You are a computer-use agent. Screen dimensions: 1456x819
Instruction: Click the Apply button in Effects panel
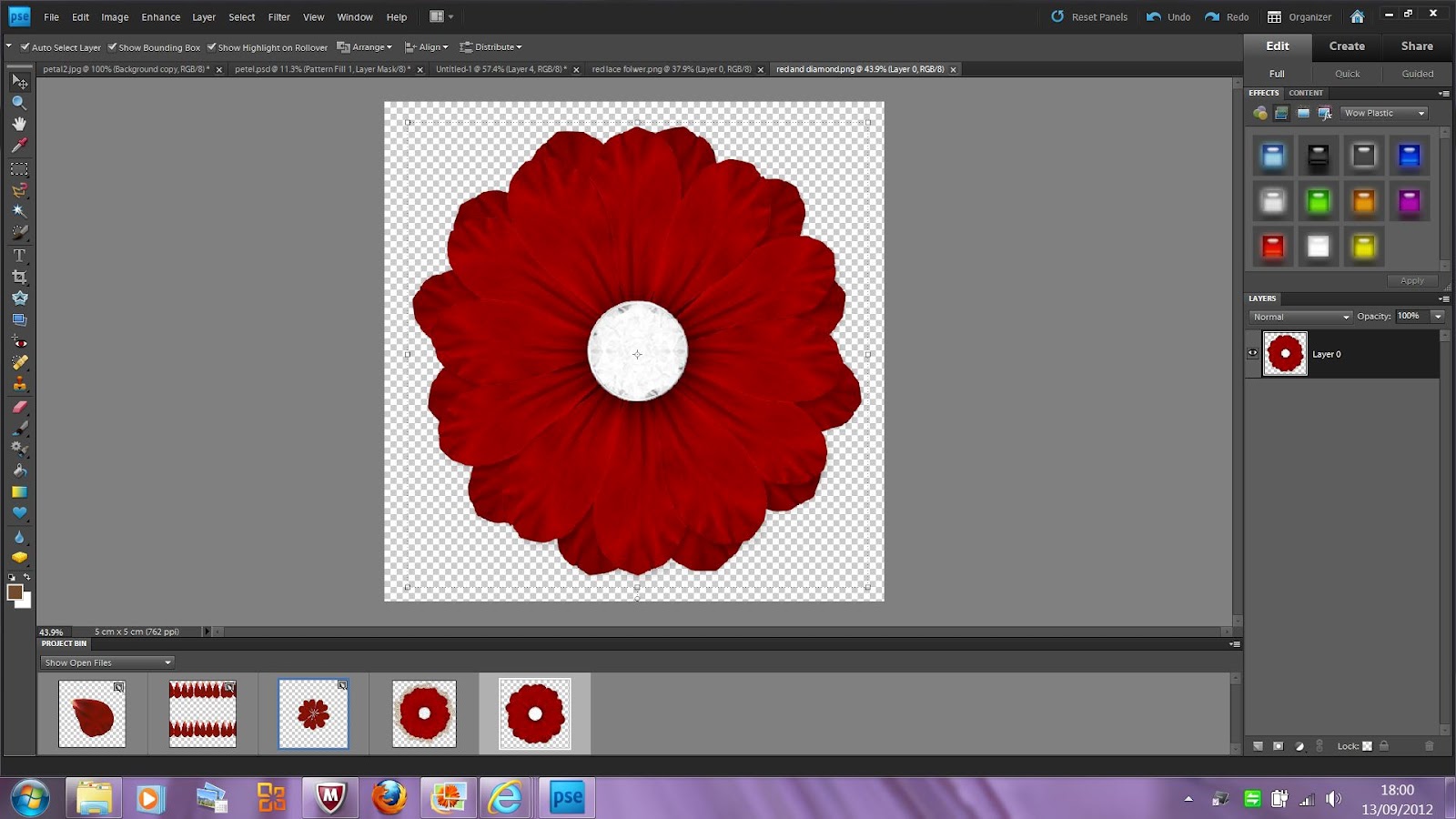(x=1411, y=280)
